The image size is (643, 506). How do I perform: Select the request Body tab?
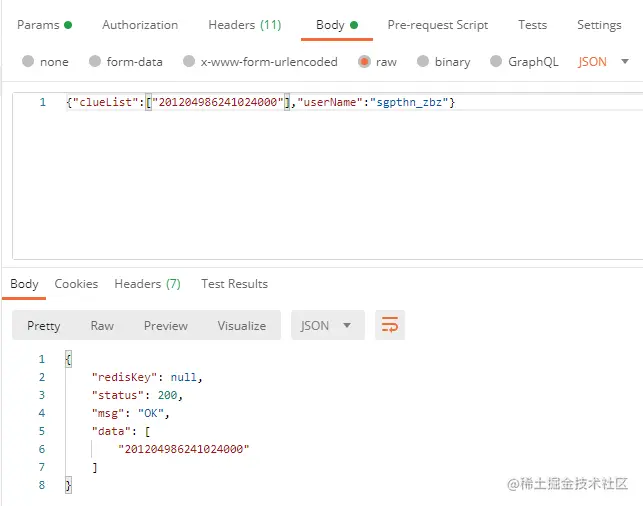337,25
